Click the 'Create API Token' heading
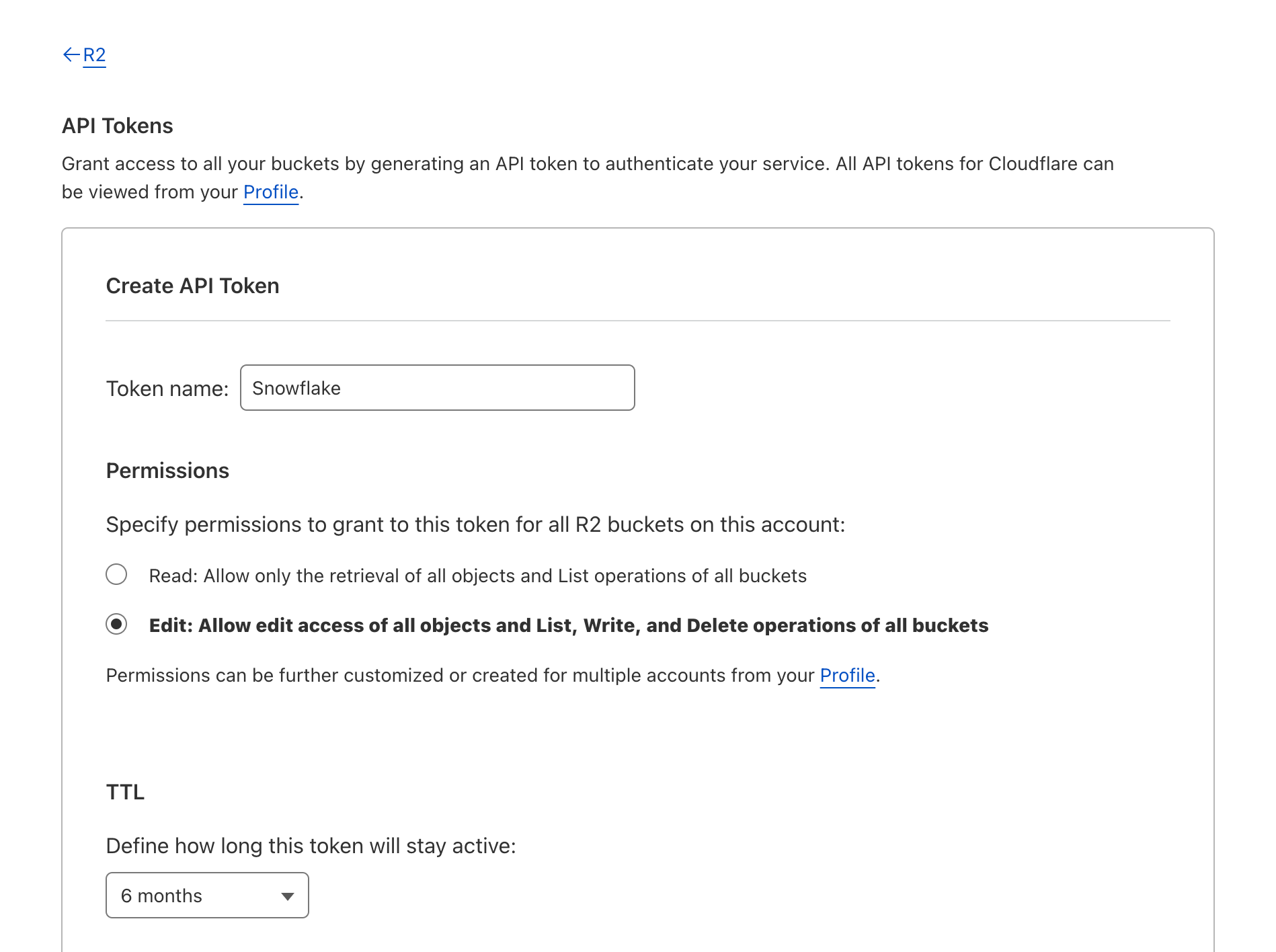 tap(192, 286)
